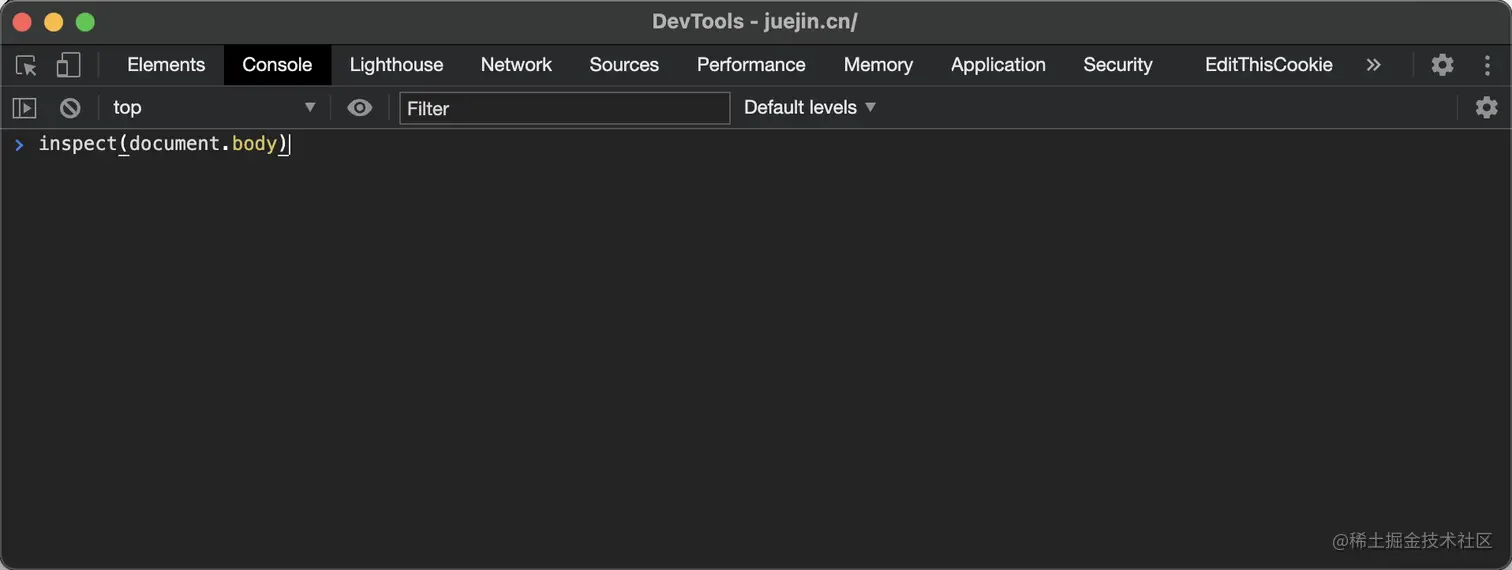
Task: Clear the console icon
Action: click(x=70, y=108)
